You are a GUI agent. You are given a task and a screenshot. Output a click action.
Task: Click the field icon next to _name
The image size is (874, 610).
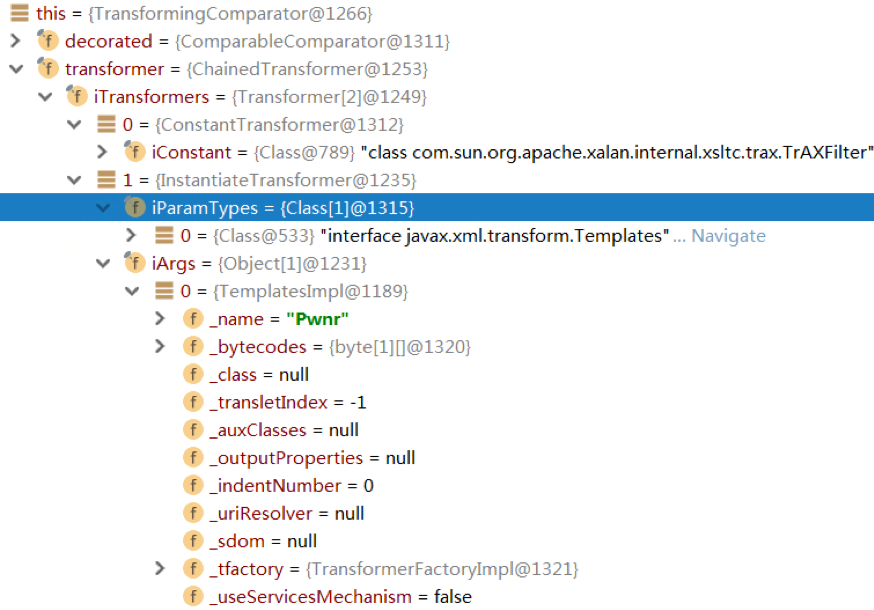coord(192,318)
